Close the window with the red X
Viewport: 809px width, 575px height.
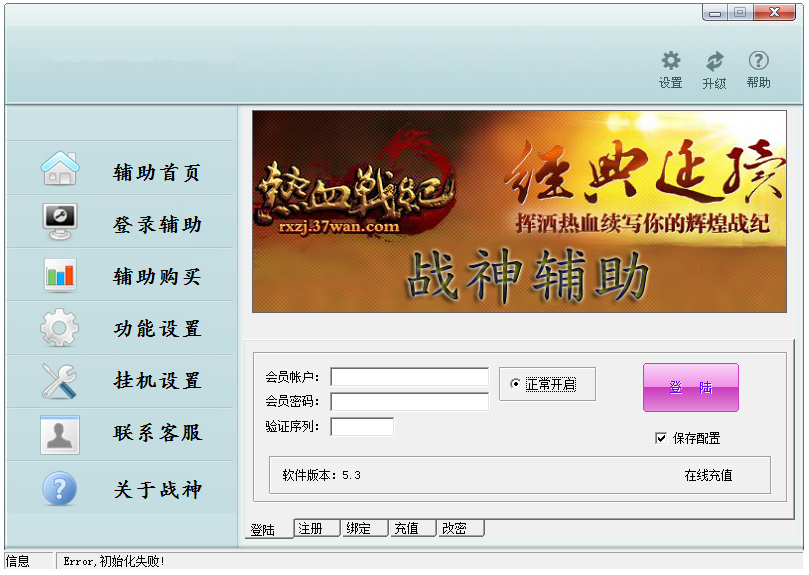click(x=774, y=12)
